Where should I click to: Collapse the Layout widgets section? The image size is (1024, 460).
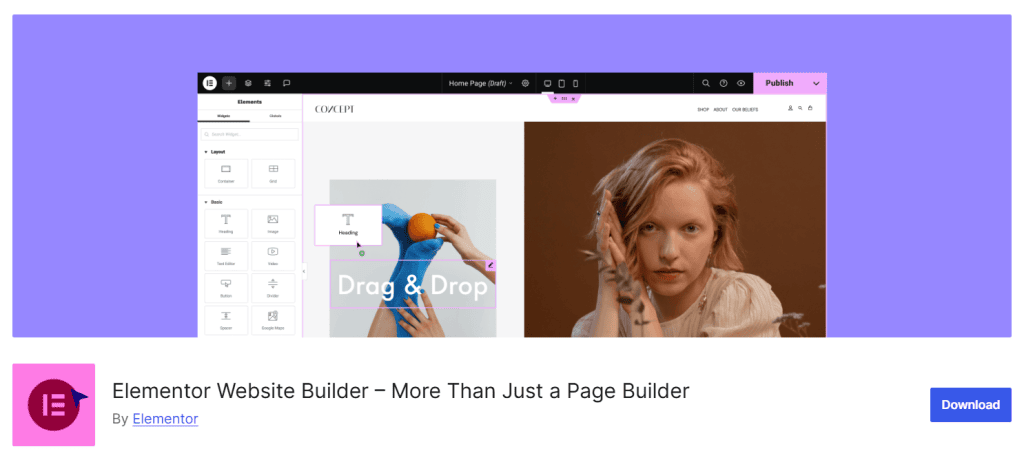tap(206, 152)
